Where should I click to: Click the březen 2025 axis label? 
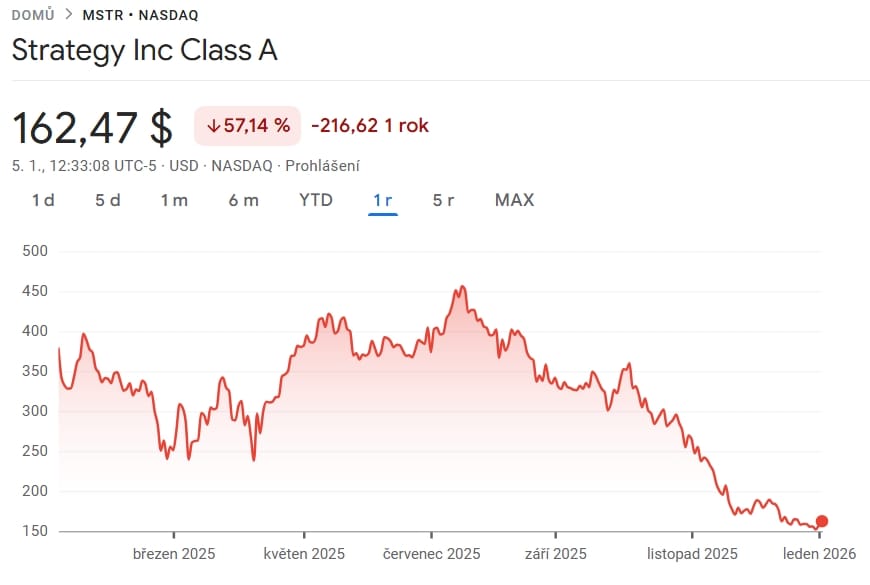point(174,553)
